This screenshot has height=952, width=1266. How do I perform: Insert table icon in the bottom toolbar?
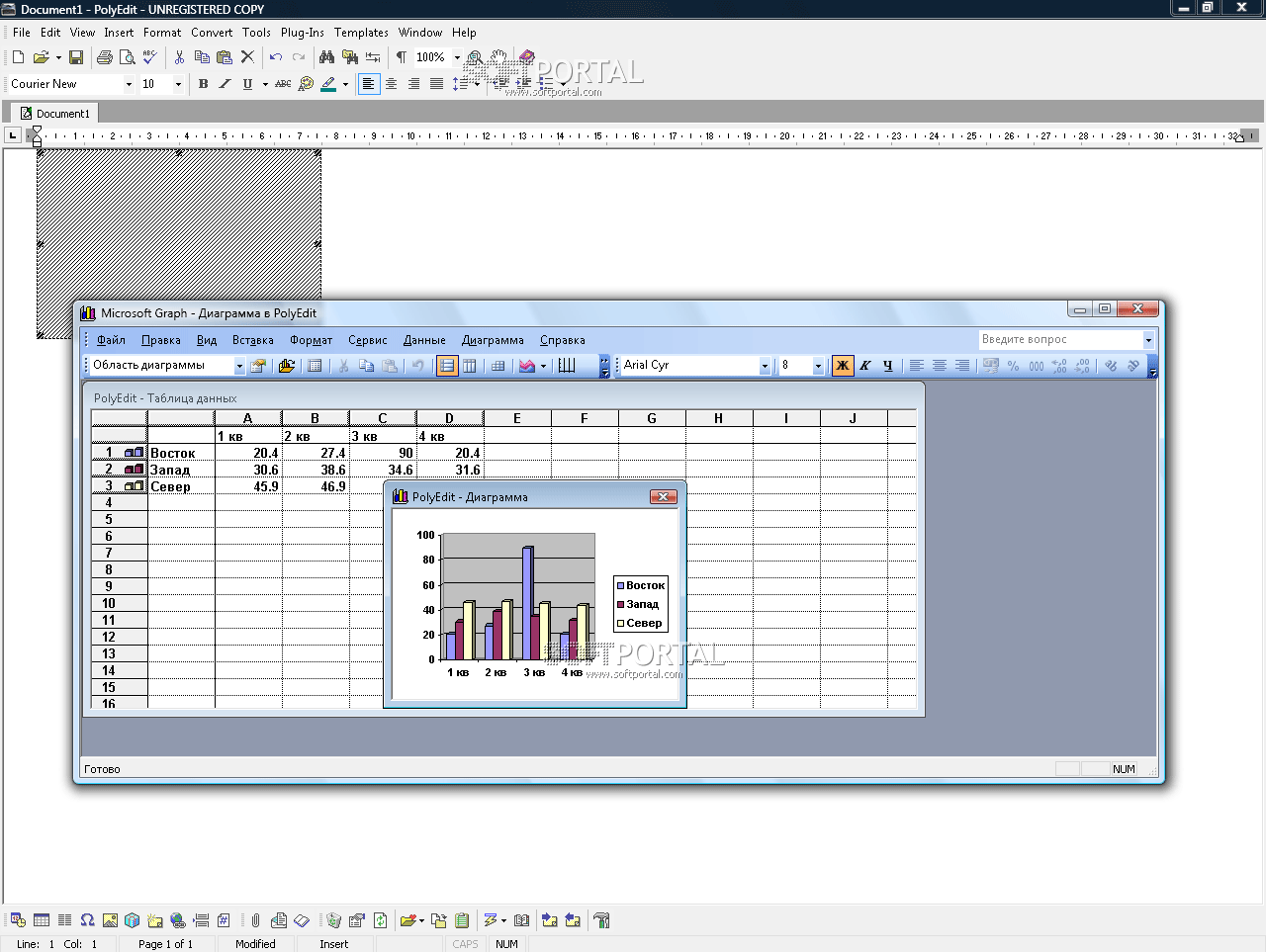point(42,920)
